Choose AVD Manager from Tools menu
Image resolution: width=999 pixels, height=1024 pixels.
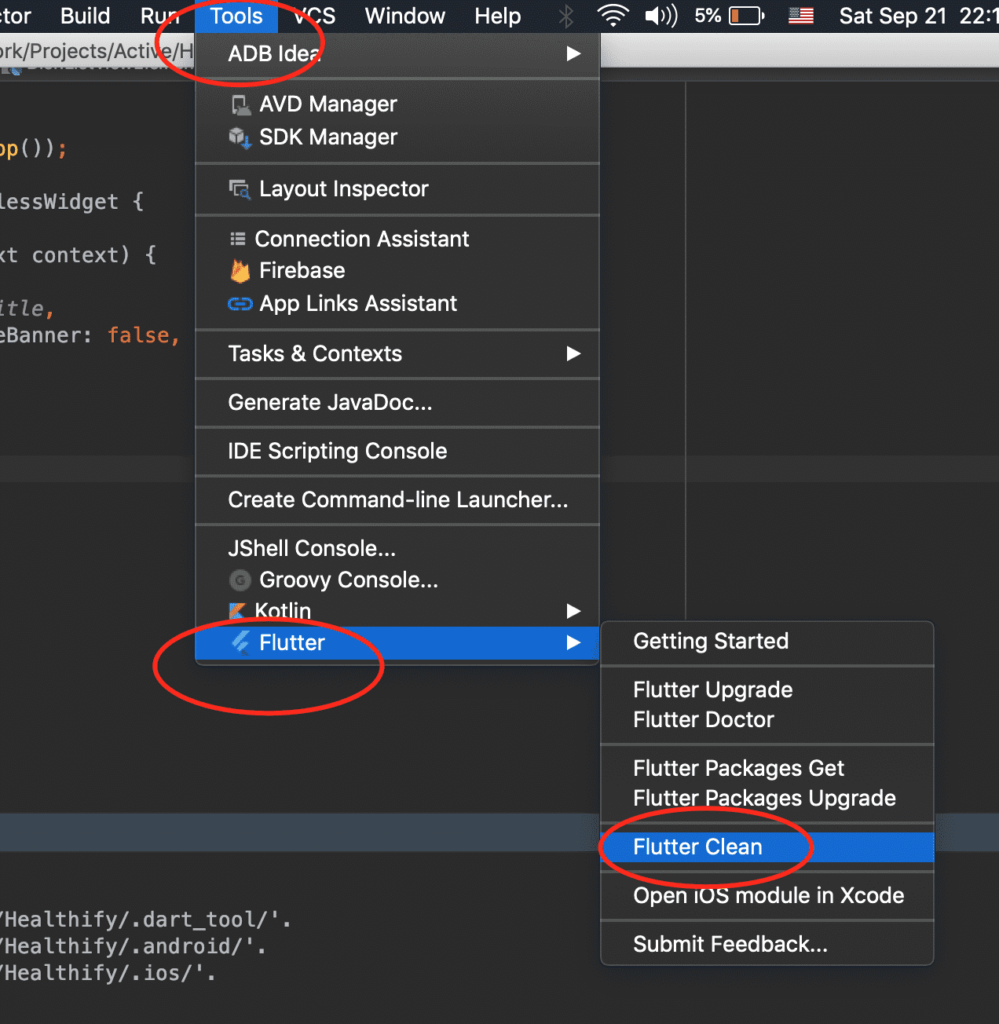pos(398,104)
